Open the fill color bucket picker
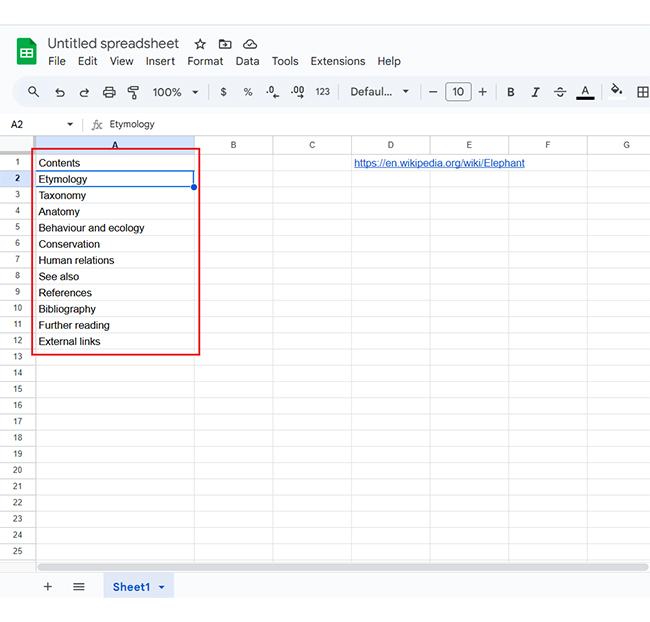This screenshot has width=650, height=622. coord(616,92)
